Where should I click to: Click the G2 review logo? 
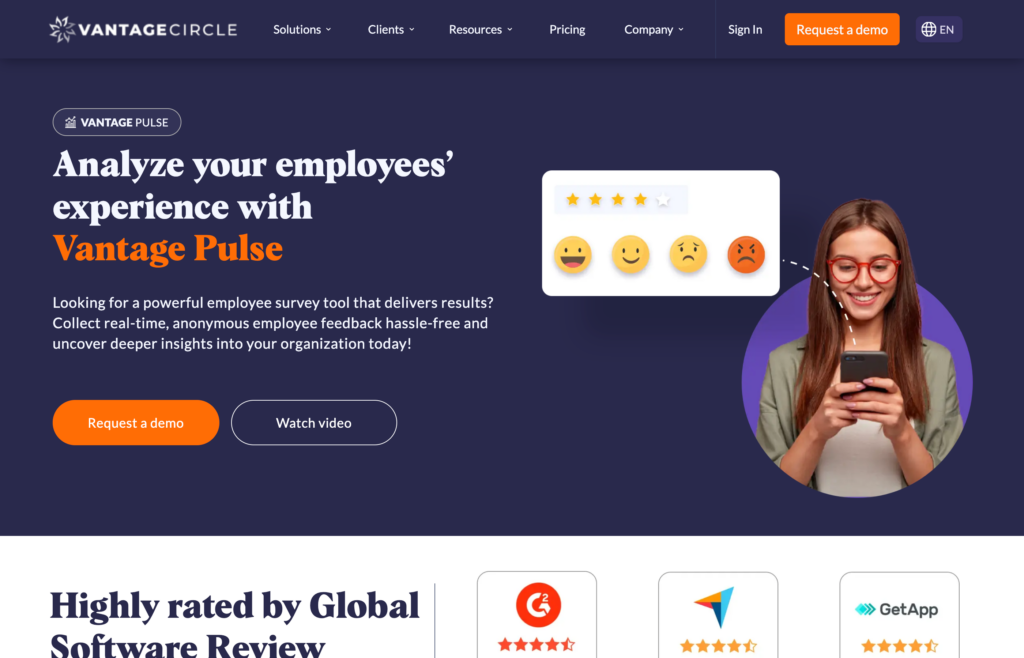tap(538, 604)
